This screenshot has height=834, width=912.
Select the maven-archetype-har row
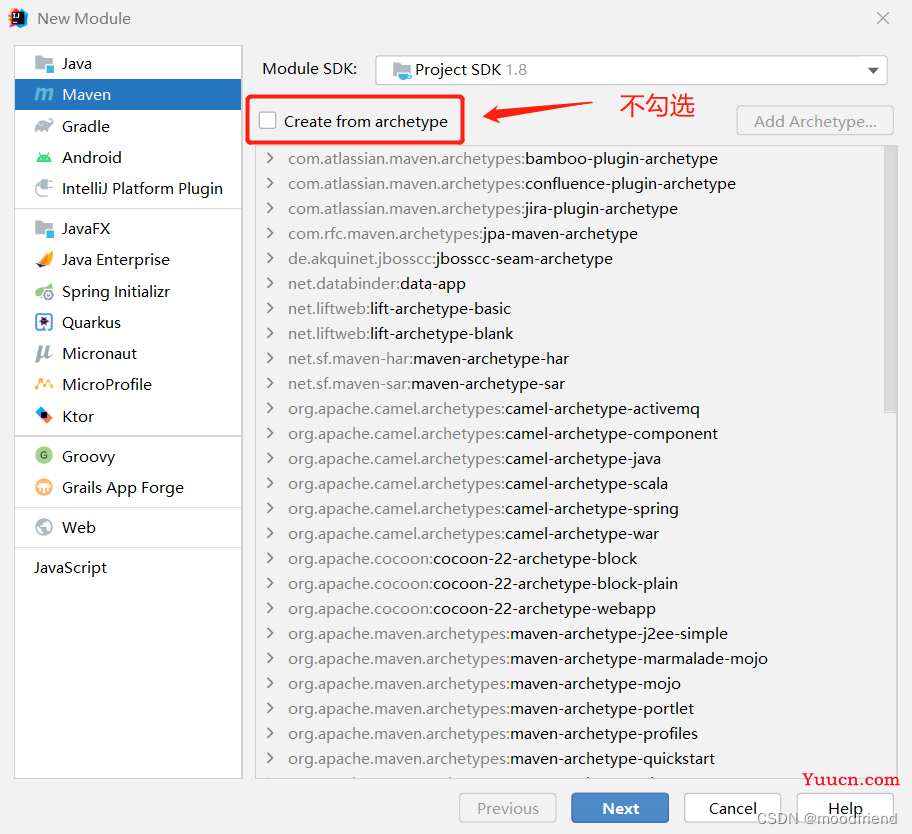pyautogui.click(x=570, y=358)
